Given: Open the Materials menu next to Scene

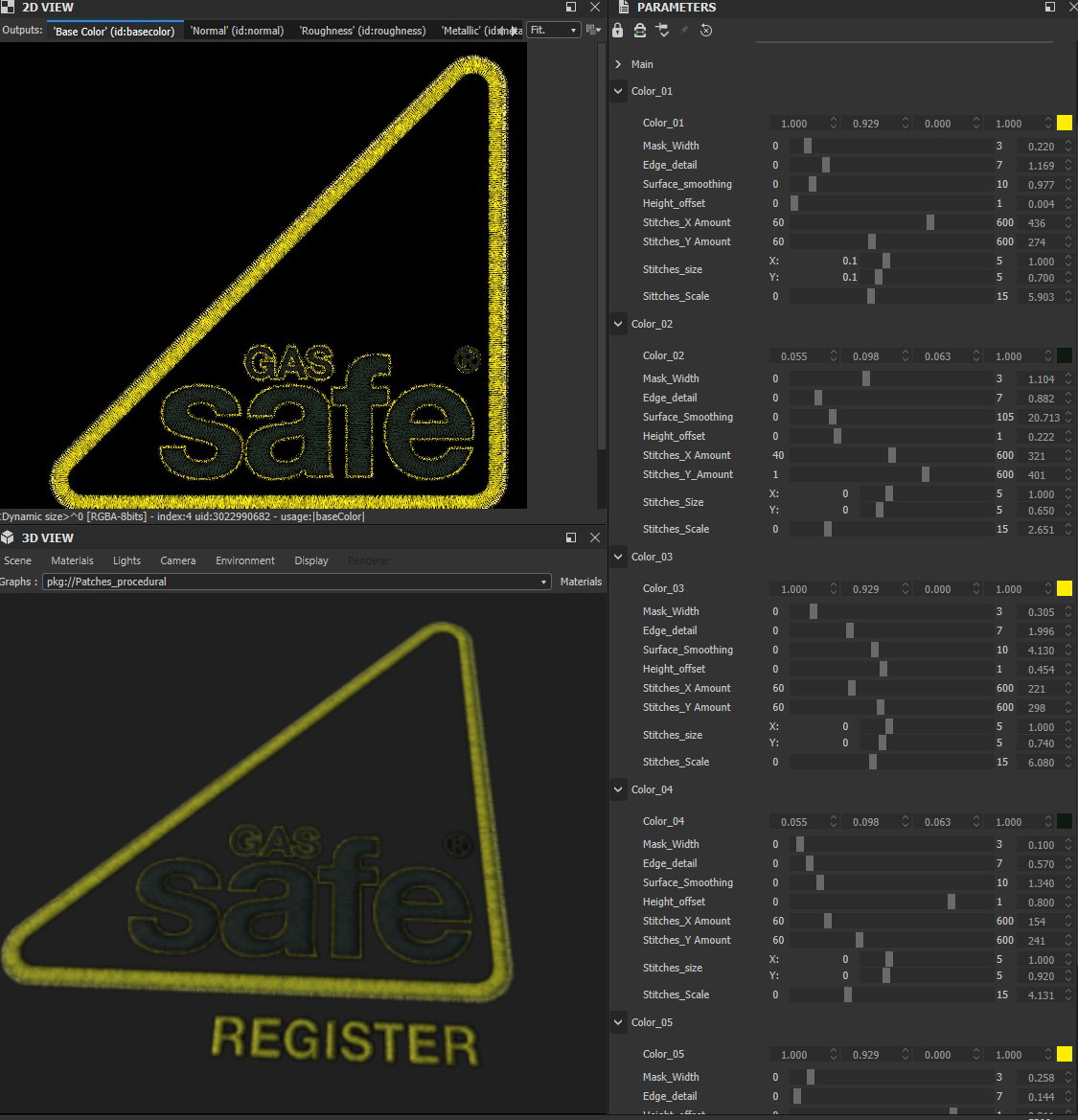Looking at the screenshot, I should click(x=72, y=560).
